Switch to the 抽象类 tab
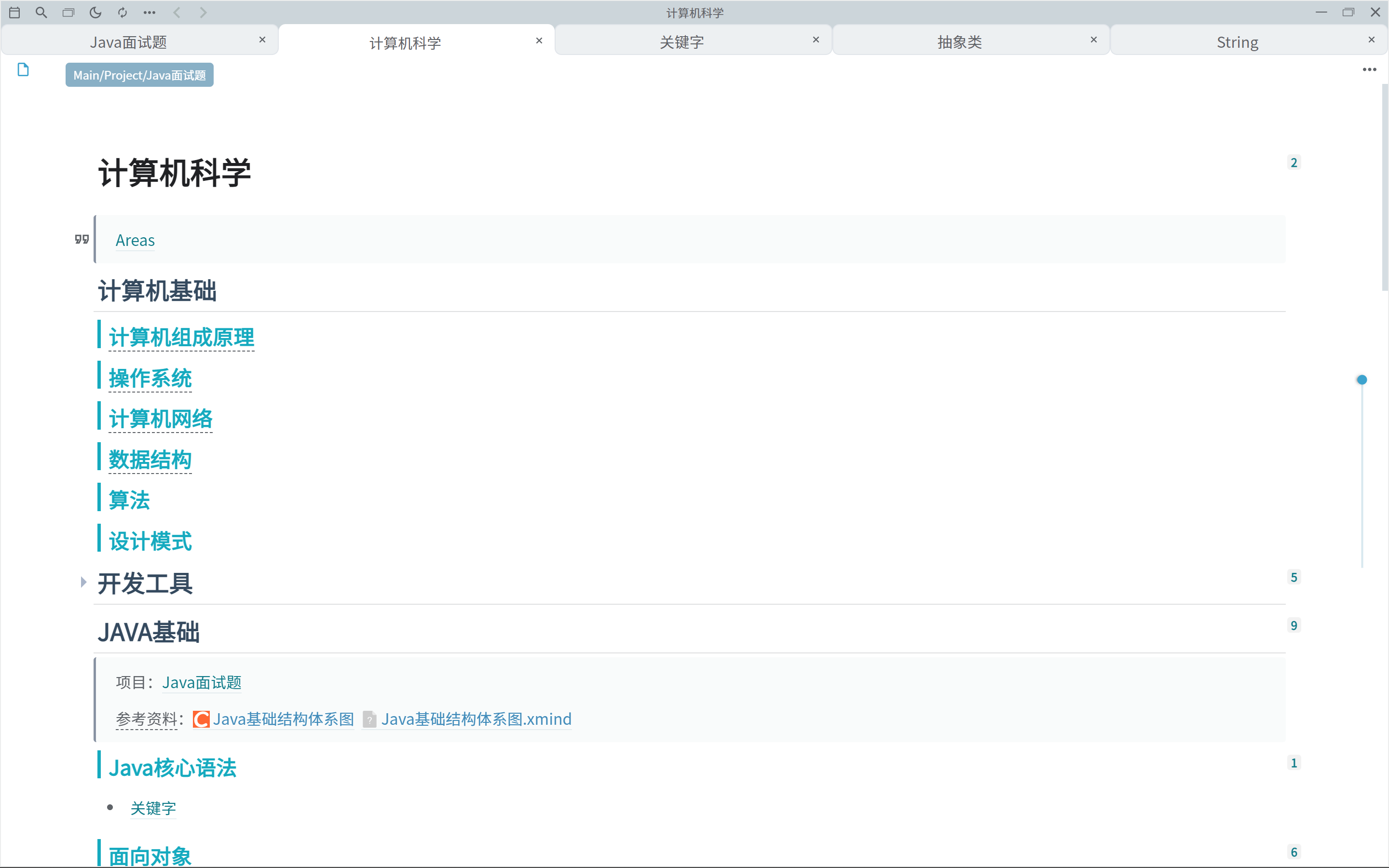Screen dimensions: 1389x868 pyautogui.click(x=959, y=41)
